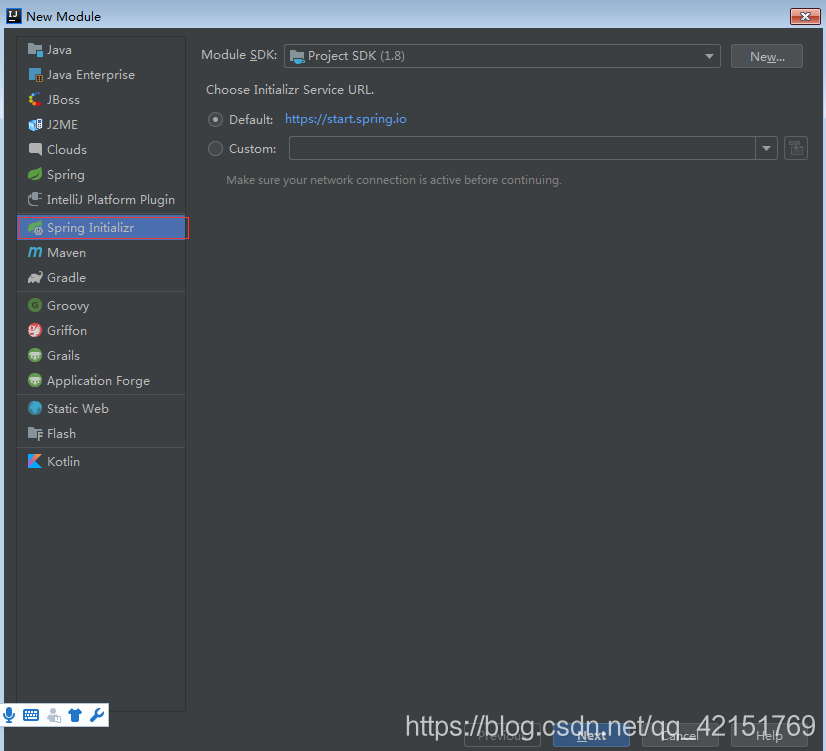Select Maven module type
The width and height of the screenshot is (826, 751).
pyautogui.click(x=101, y=252)
